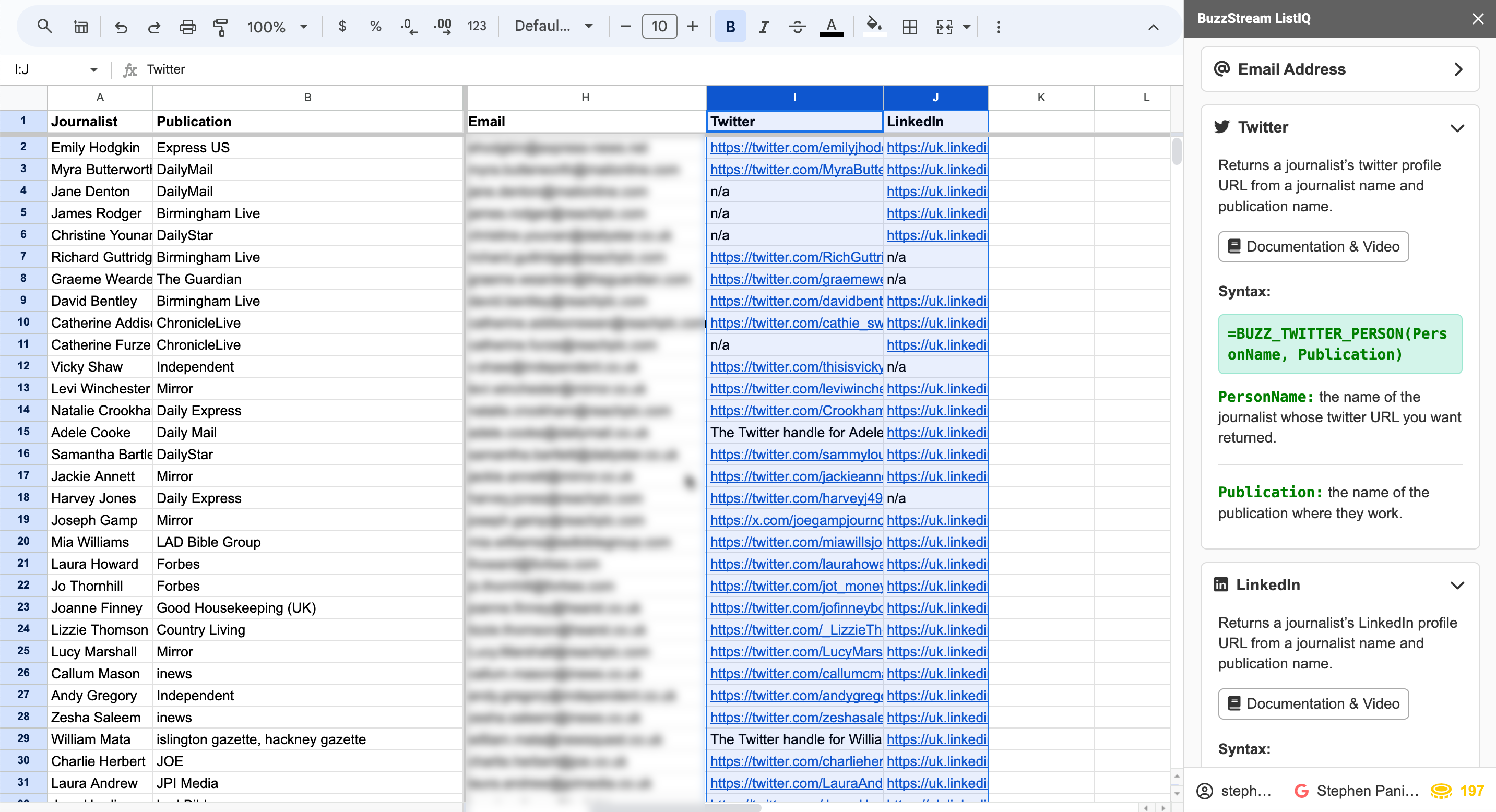Open the three-dot more options menu
1496x812 pixels.
(x=999, y=27)
